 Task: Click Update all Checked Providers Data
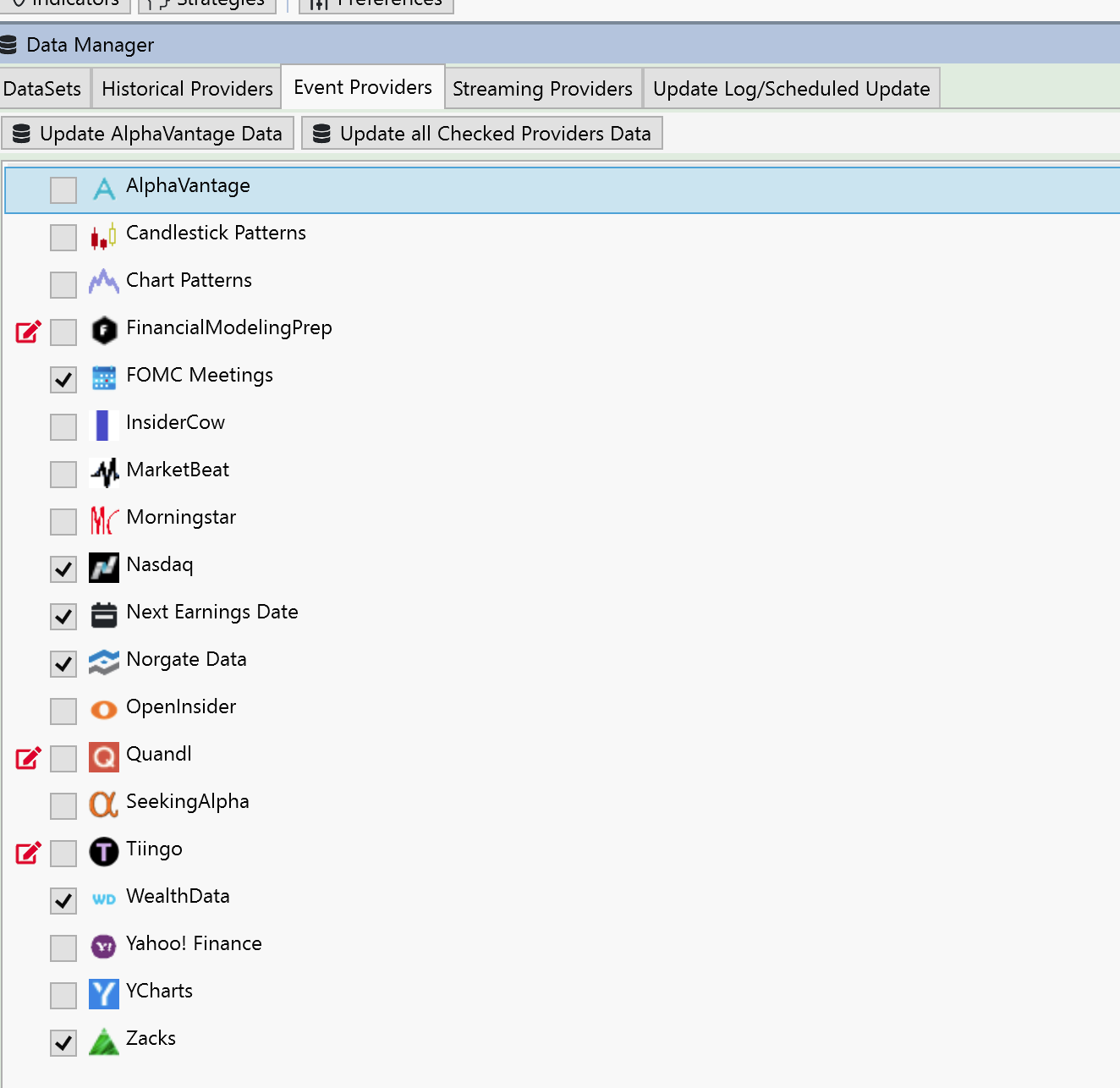[x=482, y=134]
